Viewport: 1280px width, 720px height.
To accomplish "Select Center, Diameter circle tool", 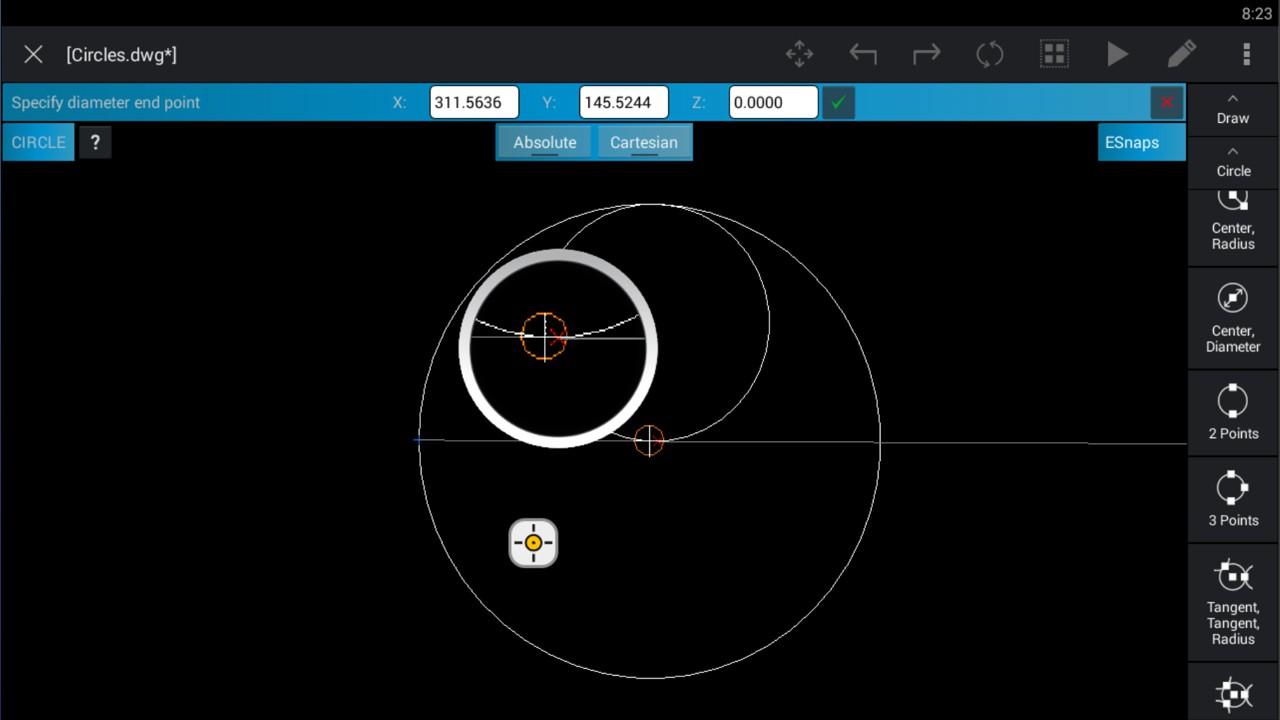I will point(1233,318).
